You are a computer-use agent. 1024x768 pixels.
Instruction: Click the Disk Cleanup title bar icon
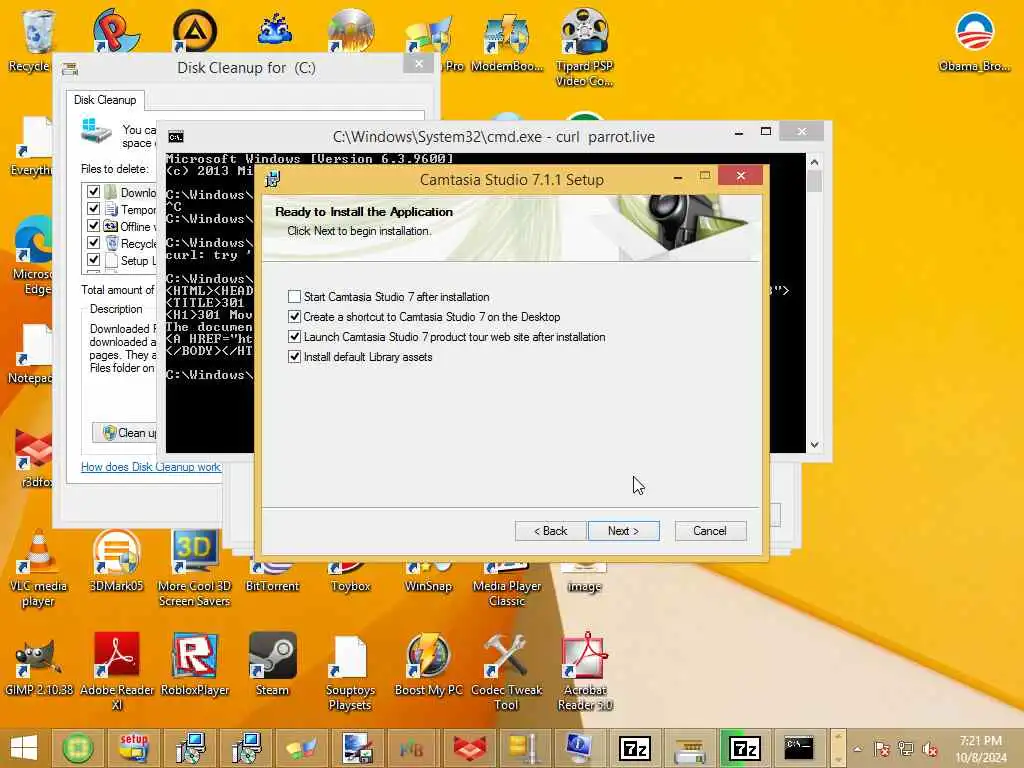pyautogui.click(x=70, y=68)
